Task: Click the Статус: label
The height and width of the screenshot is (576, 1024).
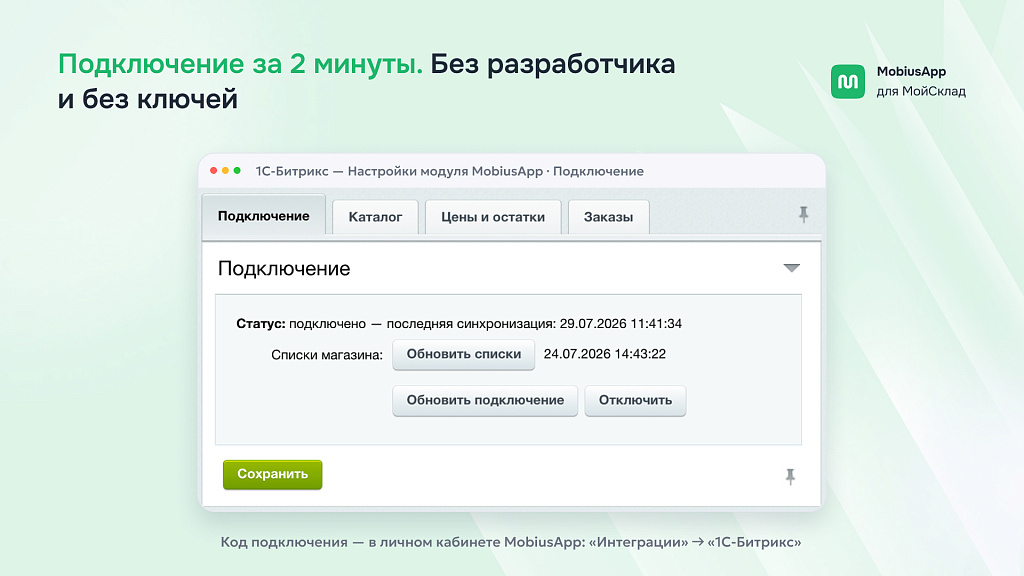Action: [261, 323]
